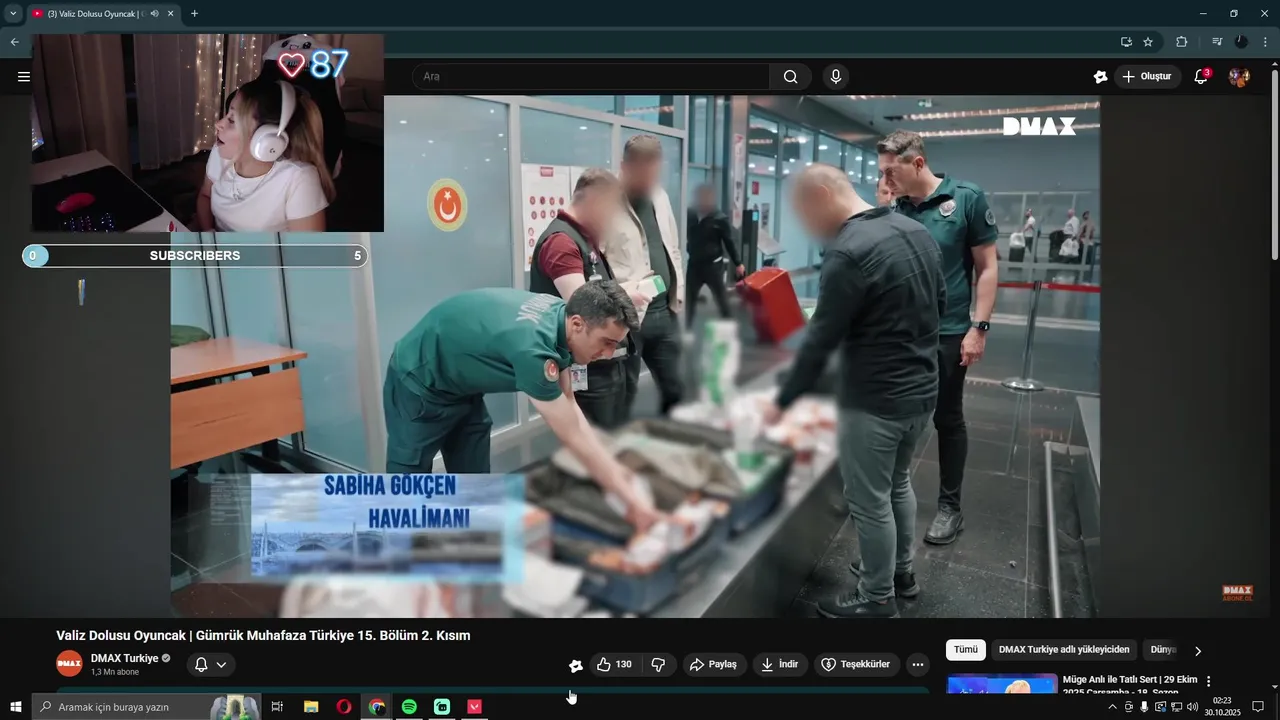1280x720 pixels.
Task: Open the Oluştur create button
Action: click(x=1146, y=76)
